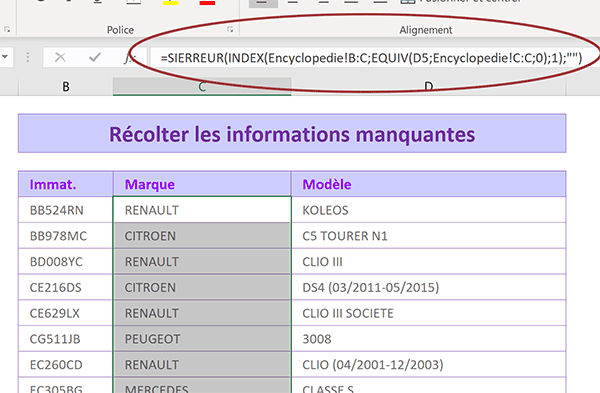Click CITROEN cell in CE216DS row
Screen dimensions: 600x393
[202, 287]
